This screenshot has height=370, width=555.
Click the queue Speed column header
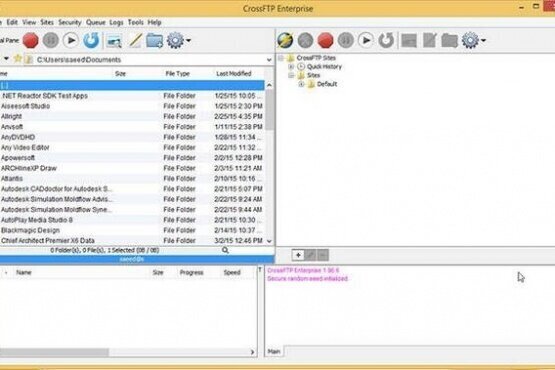(232, 272)
